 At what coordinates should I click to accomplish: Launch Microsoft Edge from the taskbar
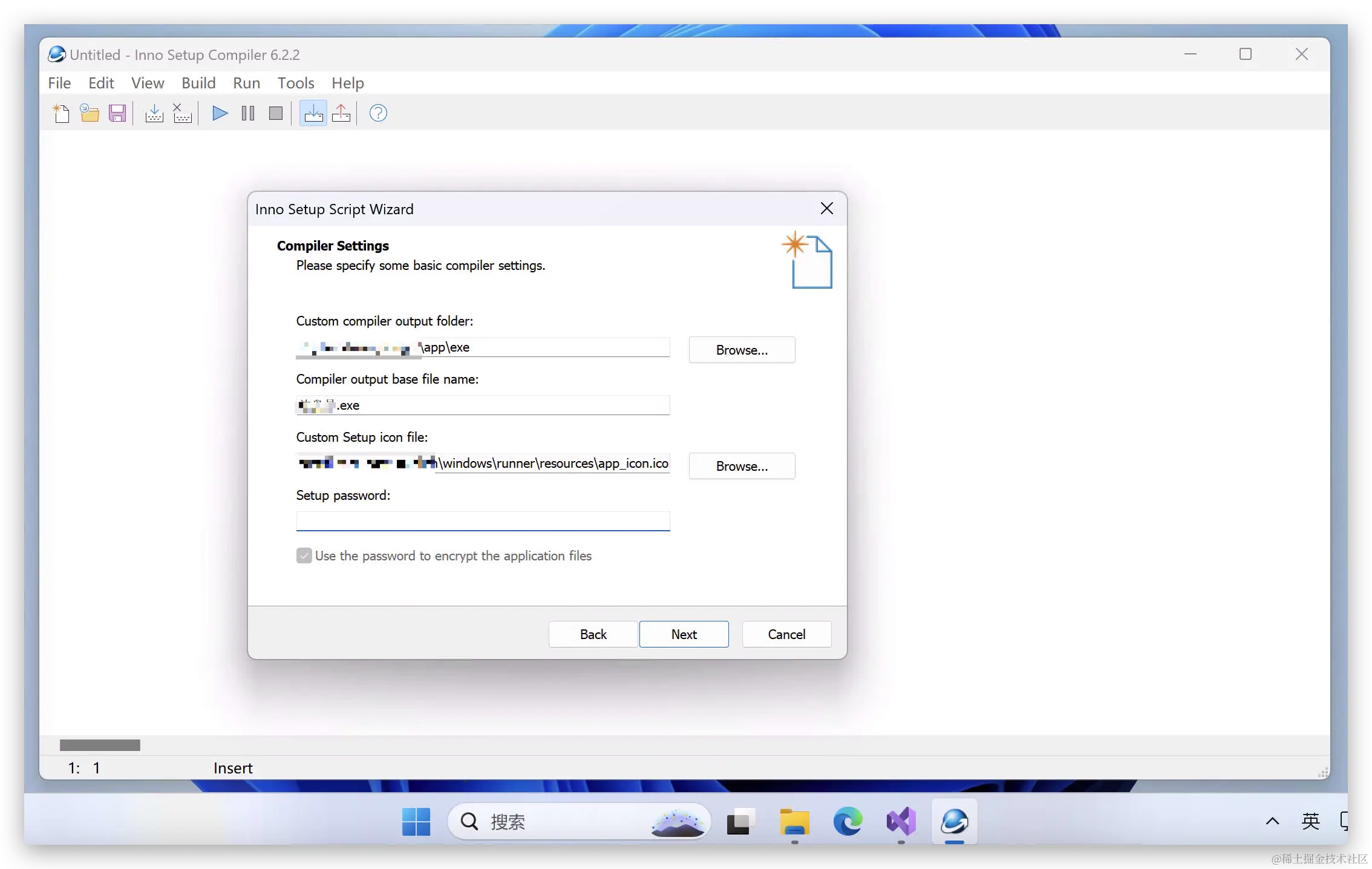pos(848,822)
